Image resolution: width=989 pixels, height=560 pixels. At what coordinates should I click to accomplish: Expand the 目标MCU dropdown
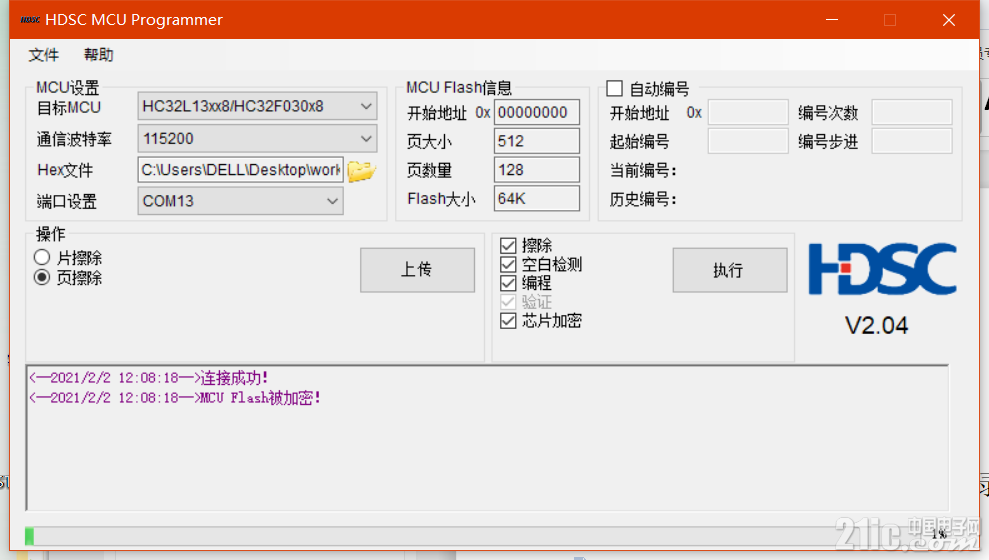(257, 106)
